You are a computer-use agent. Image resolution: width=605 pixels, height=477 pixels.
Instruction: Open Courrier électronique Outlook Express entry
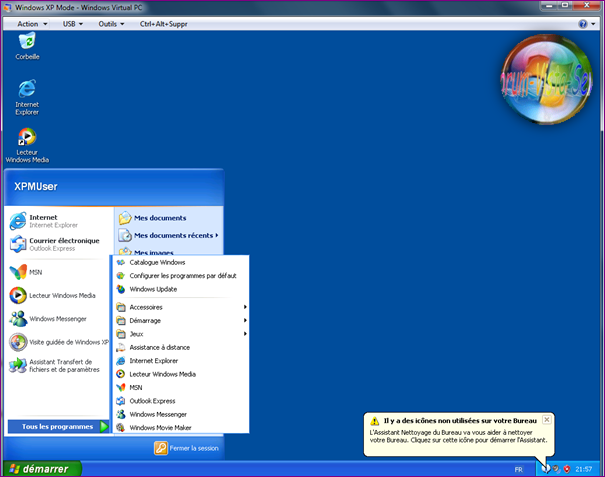pyautogui.click(x=59, y=244)
